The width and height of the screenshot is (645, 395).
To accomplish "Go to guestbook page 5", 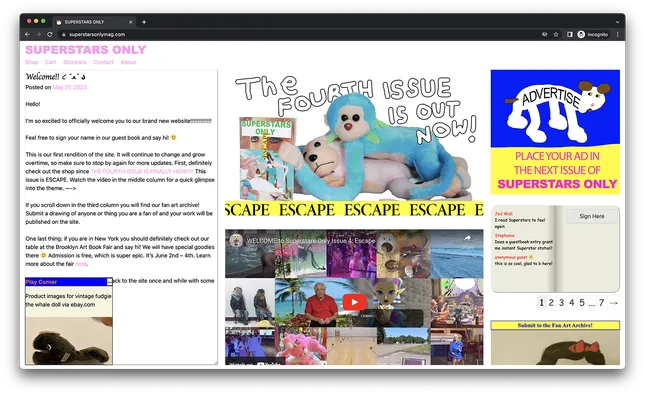I will click(582, 303).
